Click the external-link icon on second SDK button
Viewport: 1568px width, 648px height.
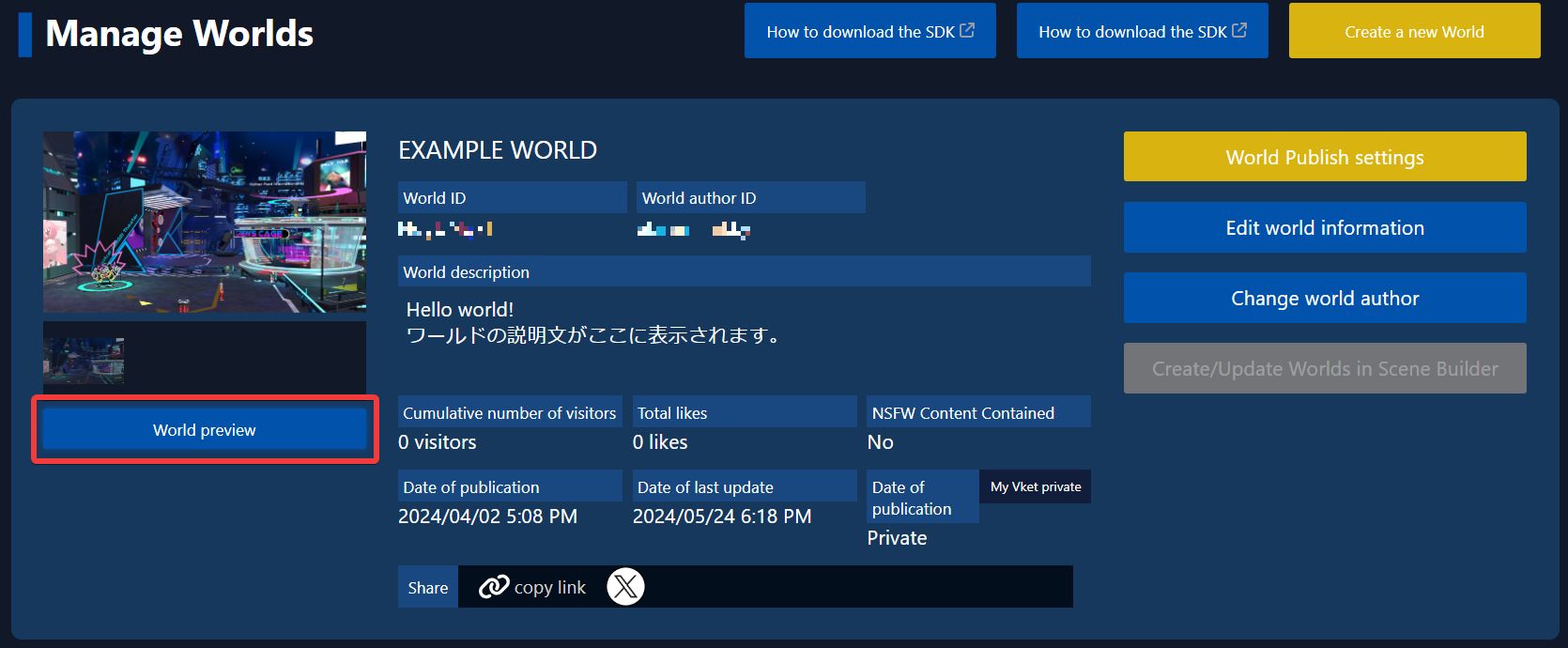pyautogui.click(x=1239, y=30)
